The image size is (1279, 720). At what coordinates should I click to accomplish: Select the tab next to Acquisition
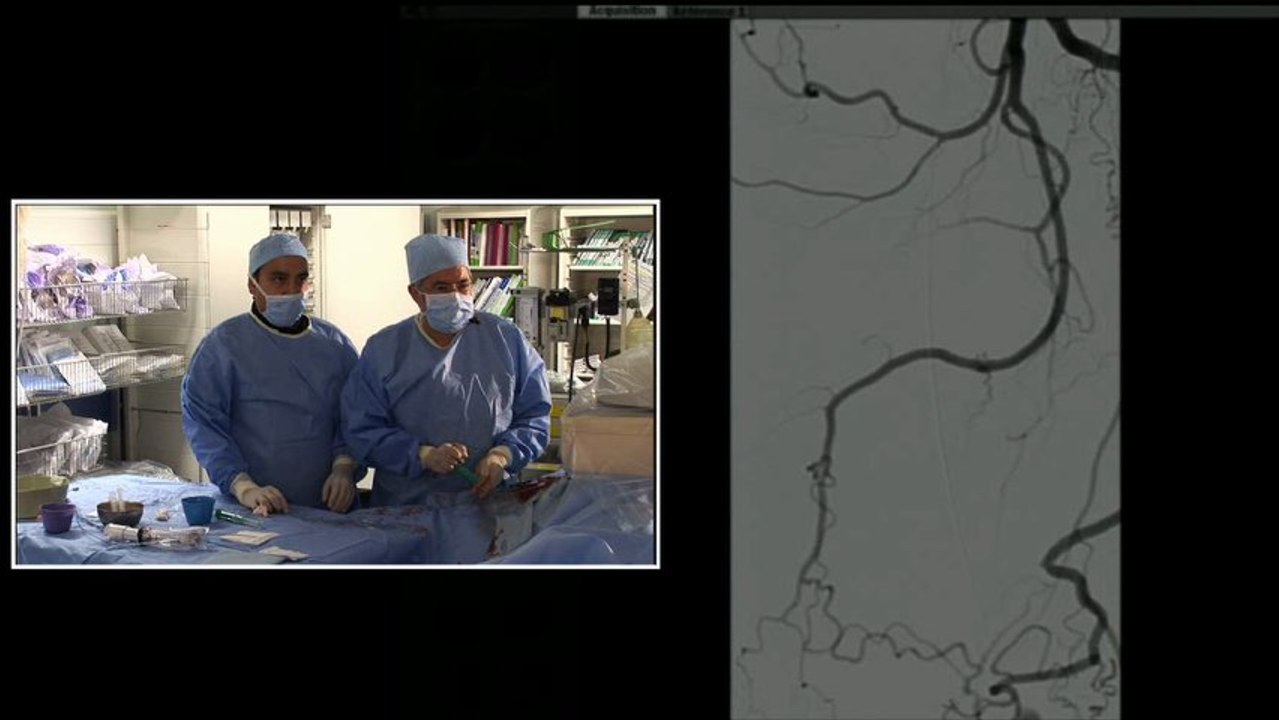tap(709, 11)
